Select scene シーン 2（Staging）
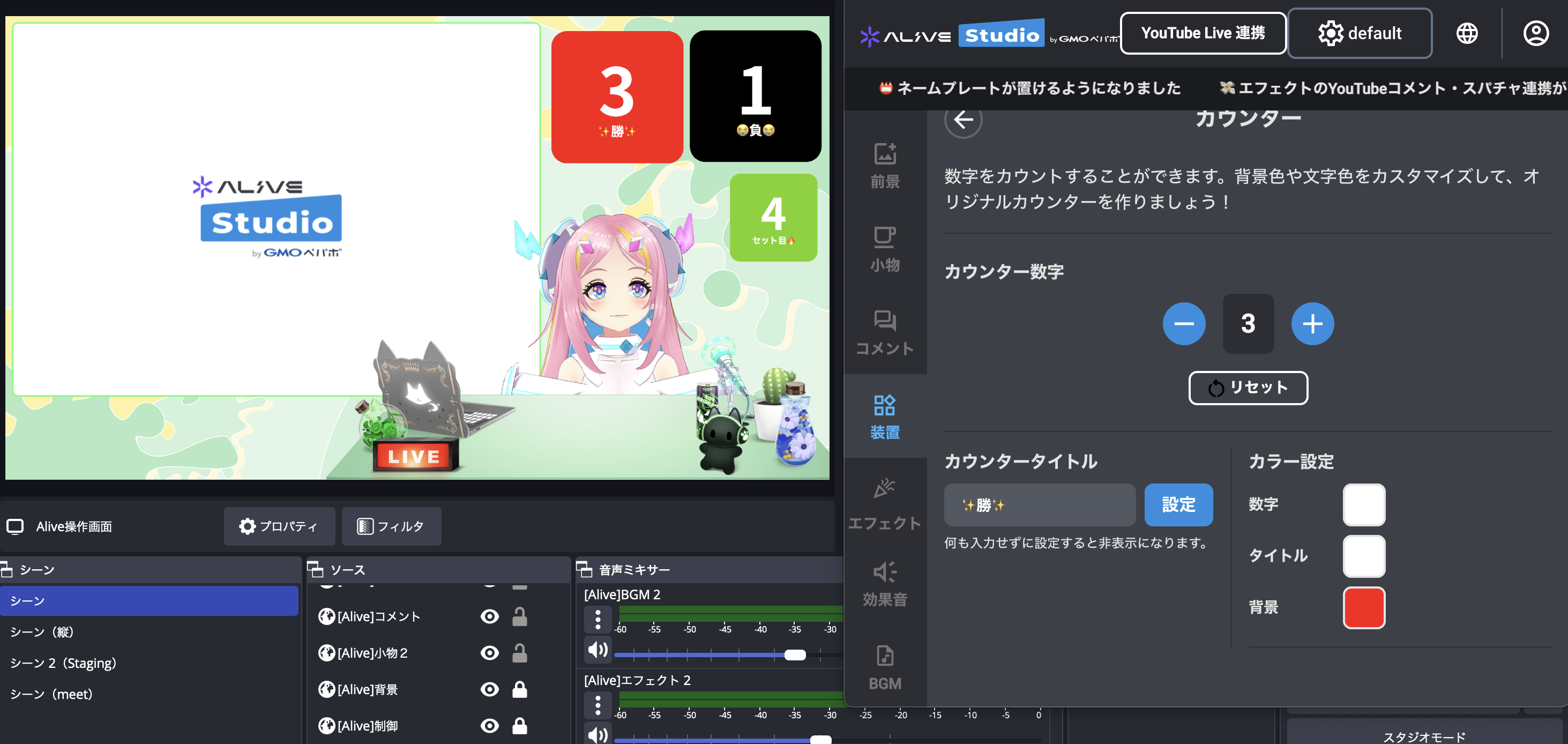 pos(149,663)
